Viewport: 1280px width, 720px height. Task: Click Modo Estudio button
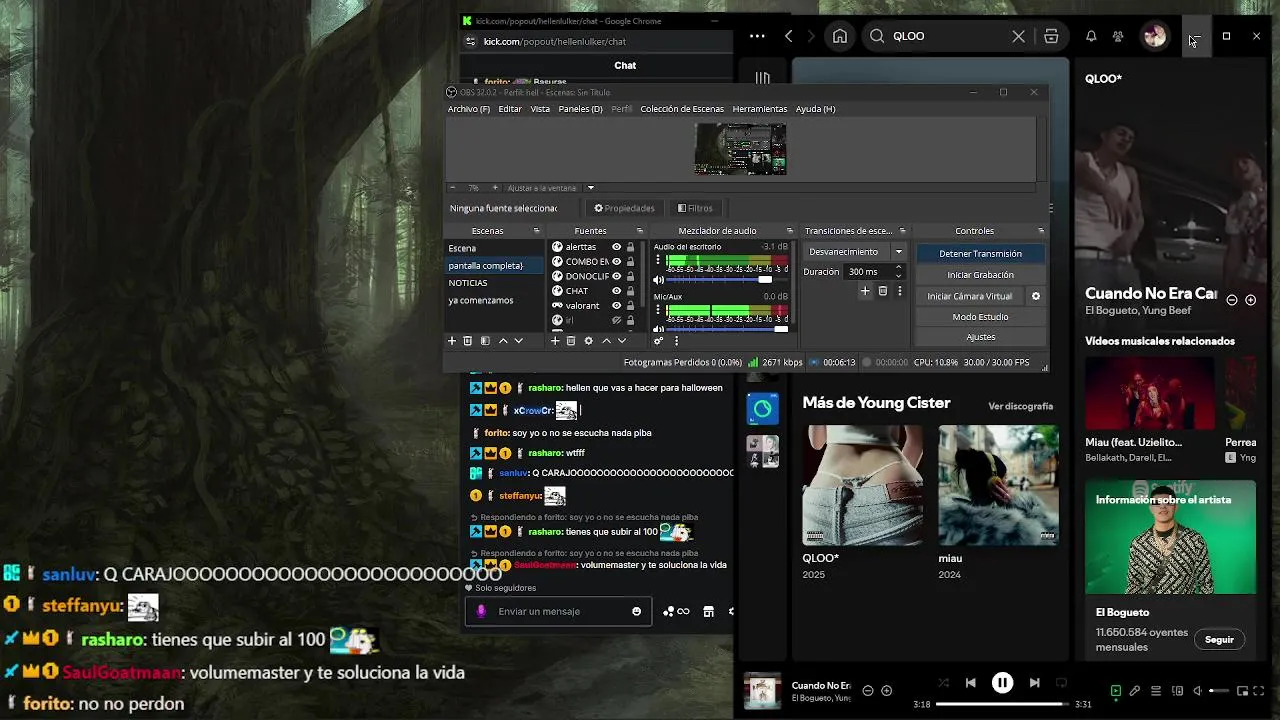[x=980, y=317]
